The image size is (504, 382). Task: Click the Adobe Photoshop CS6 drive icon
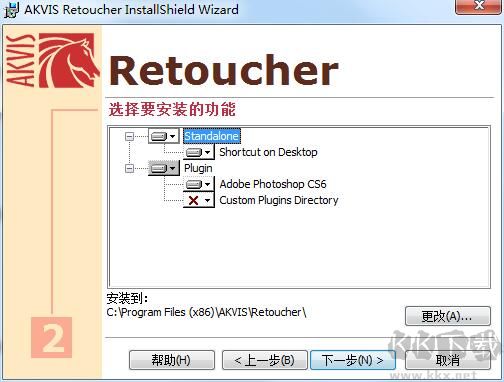tap(194, 184)
